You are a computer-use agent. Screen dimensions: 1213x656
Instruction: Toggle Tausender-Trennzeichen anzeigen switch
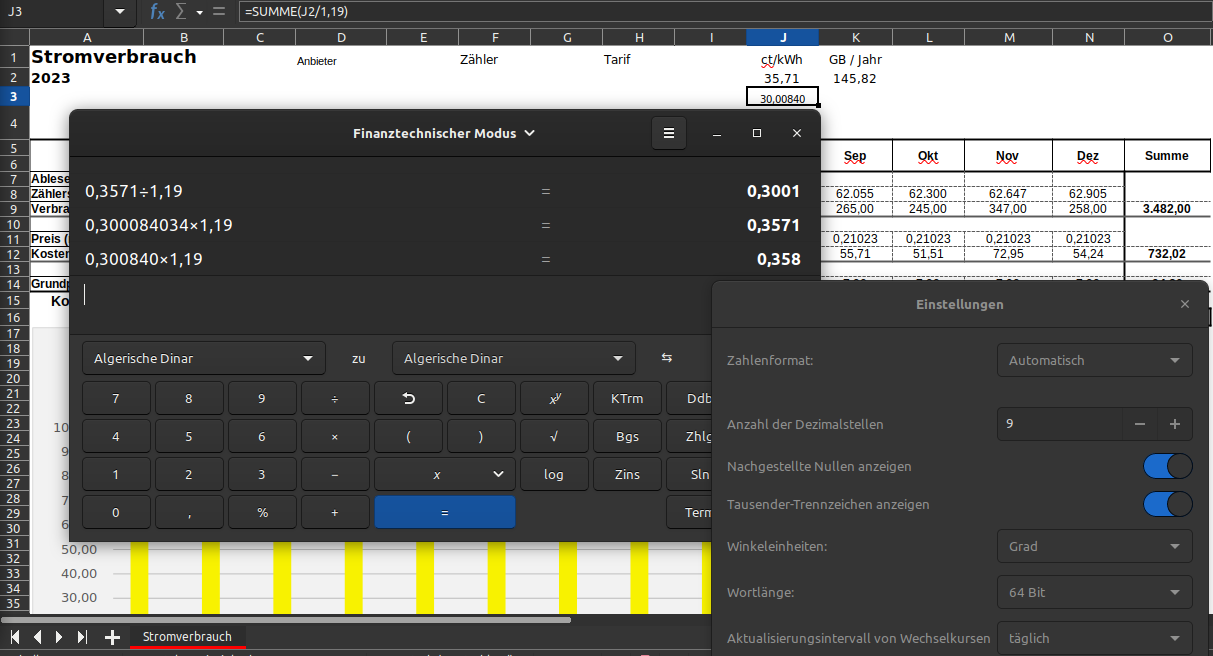click(x=1168, y=504)
